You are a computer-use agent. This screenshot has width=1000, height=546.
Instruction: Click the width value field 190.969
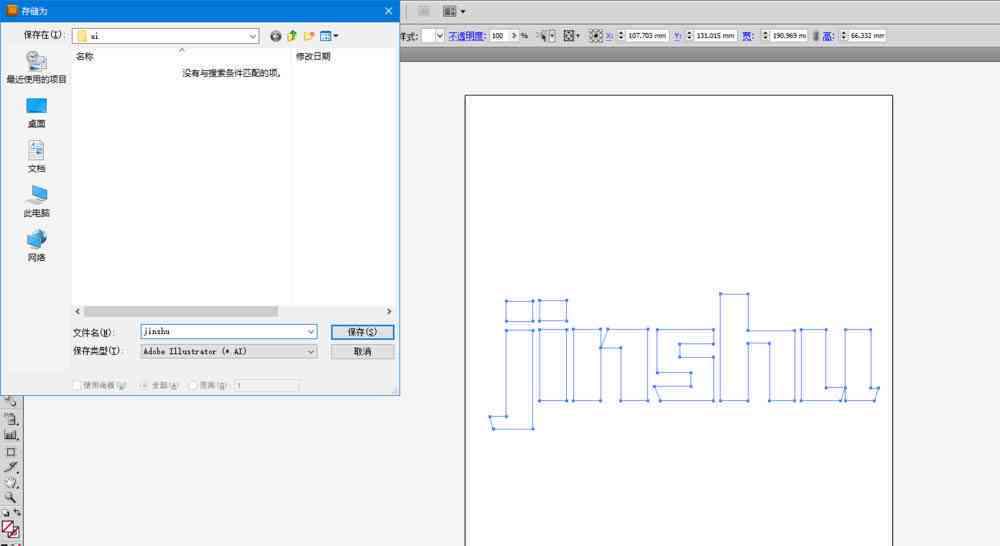pos(789,36)
